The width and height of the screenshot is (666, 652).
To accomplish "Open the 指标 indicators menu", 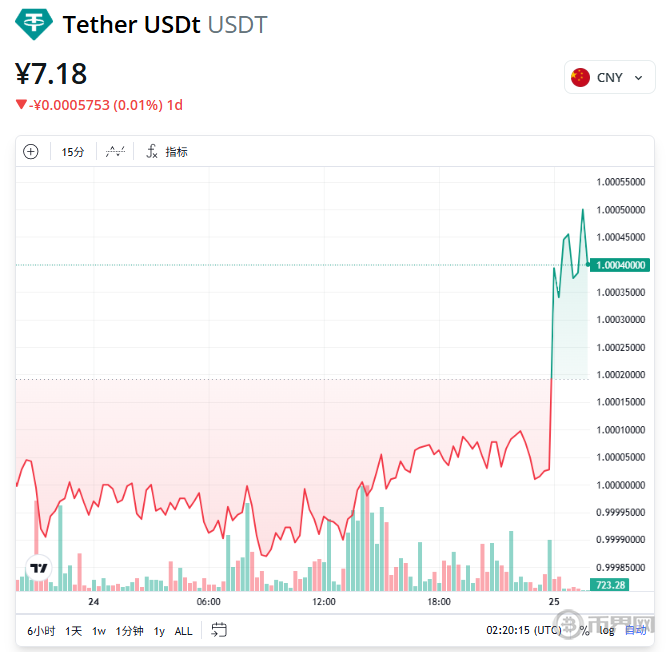I will click(x=167, y=152).
